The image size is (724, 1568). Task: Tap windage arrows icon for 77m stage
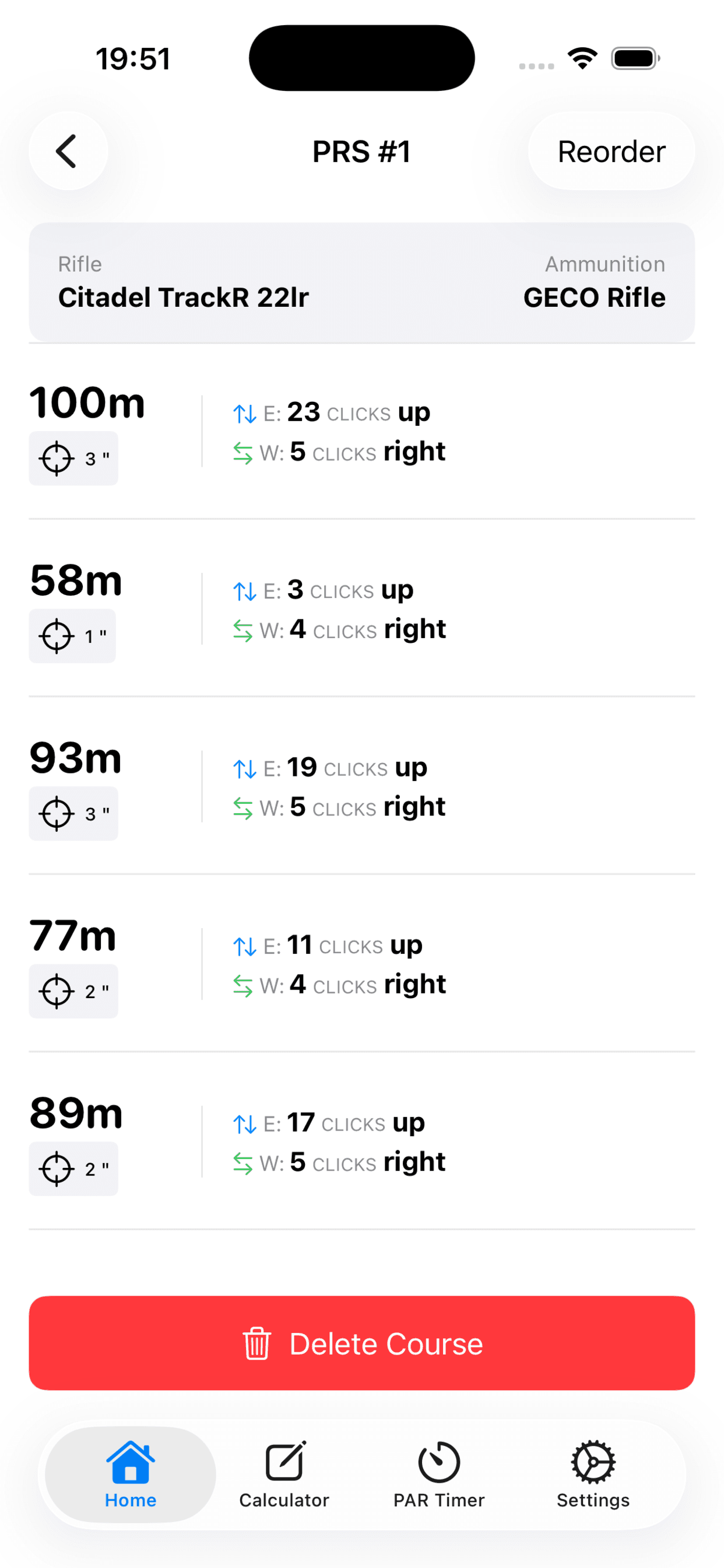click(242, 986)
